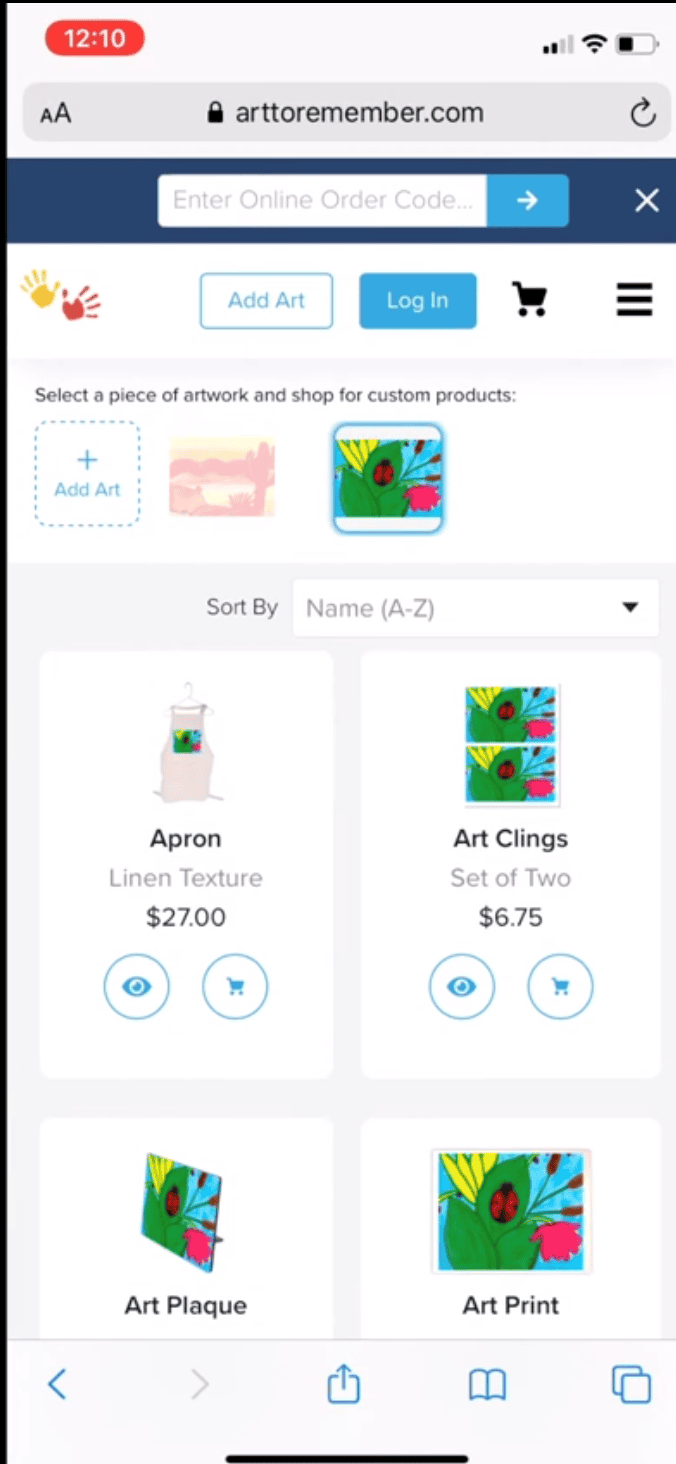
Task: Tap the dashed Add Art tile
Action: [87, 474]
